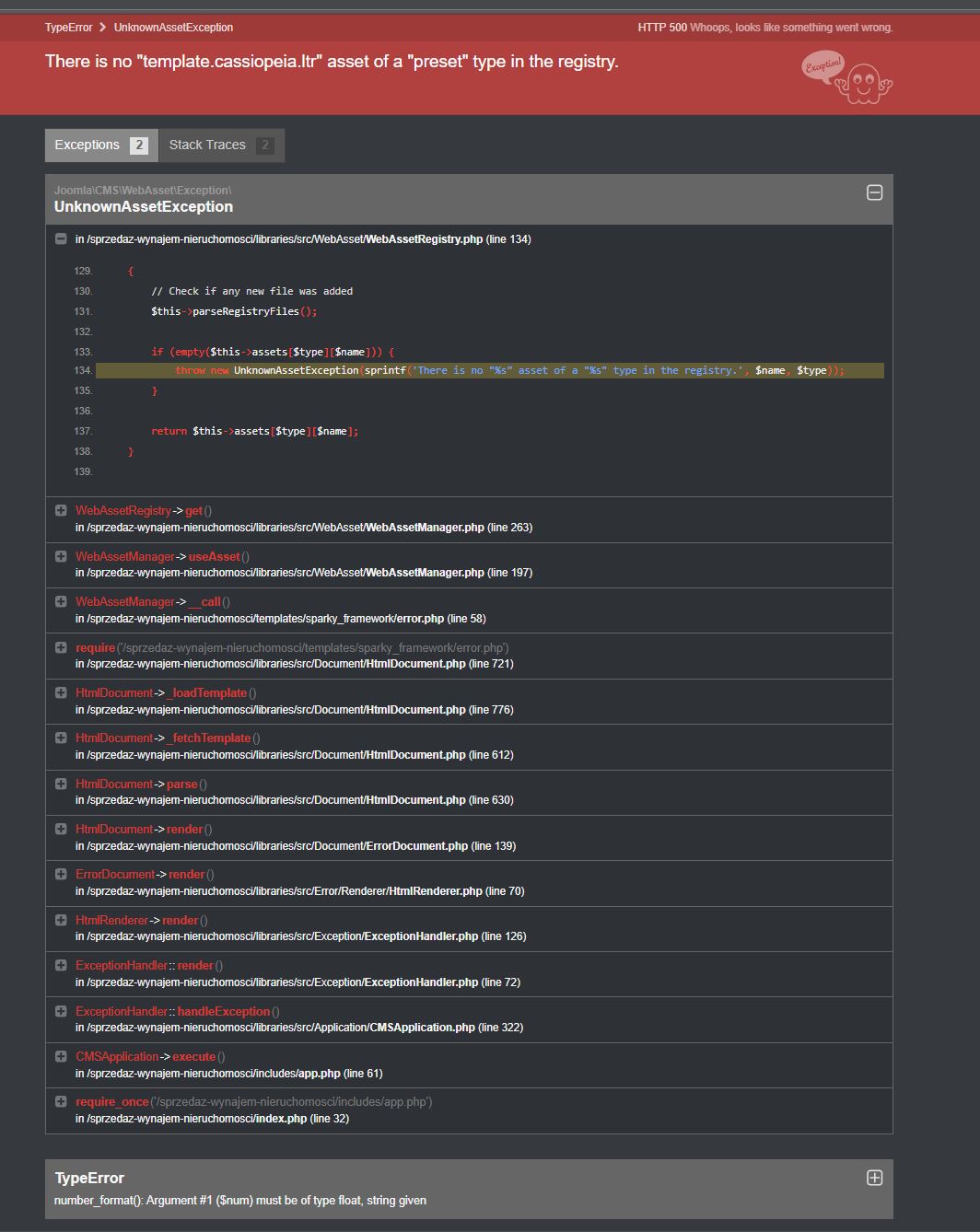Click the WebAssetRegistry.php (line 134) file path
This screenshot has width=980, height=1232.
coord(303,238)
